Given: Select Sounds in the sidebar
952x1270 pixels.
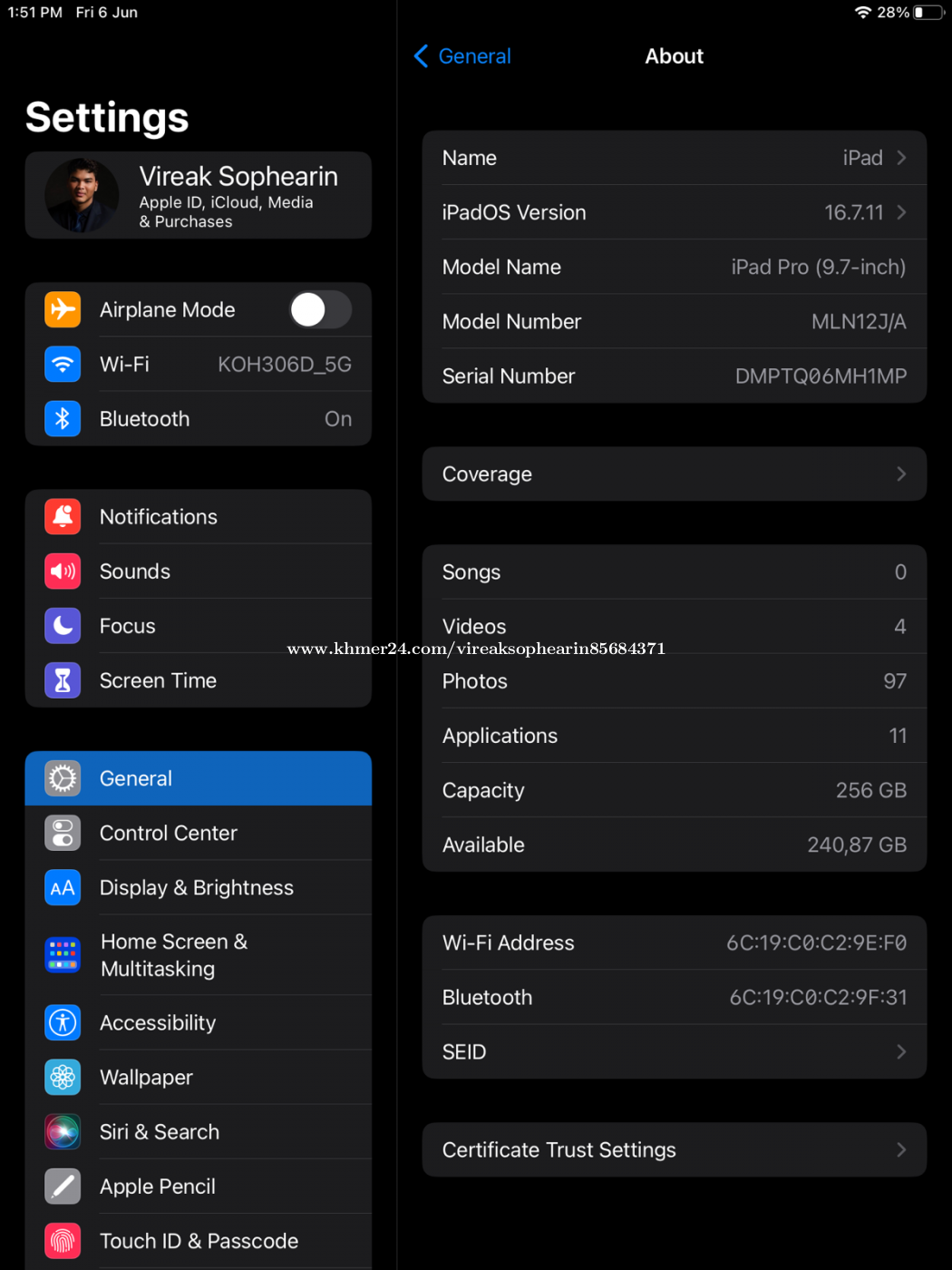Looking at the screenshot, I should 199,571.
